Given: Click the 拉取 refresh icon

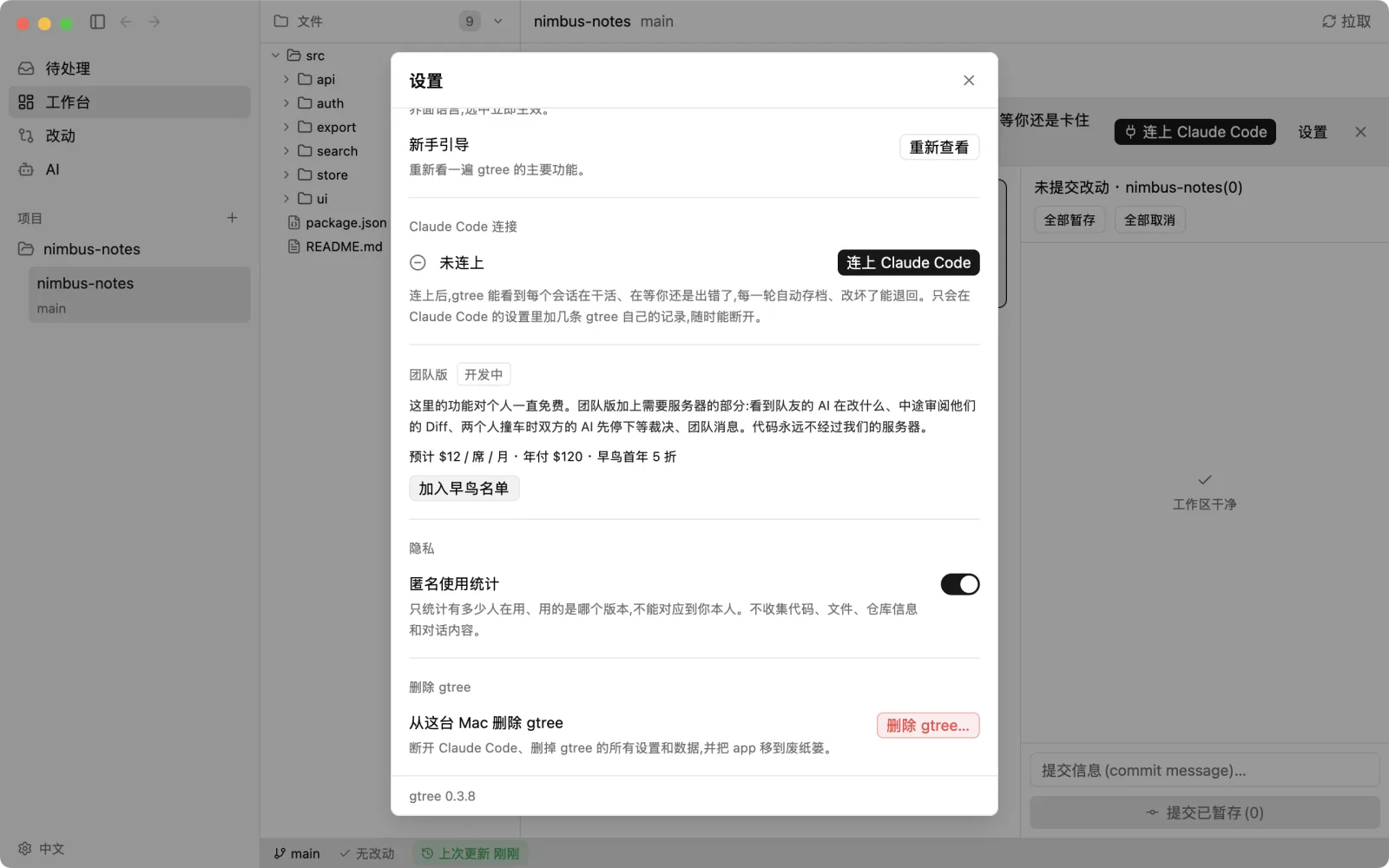Looking at the screenshot, I should point(1328,22).
